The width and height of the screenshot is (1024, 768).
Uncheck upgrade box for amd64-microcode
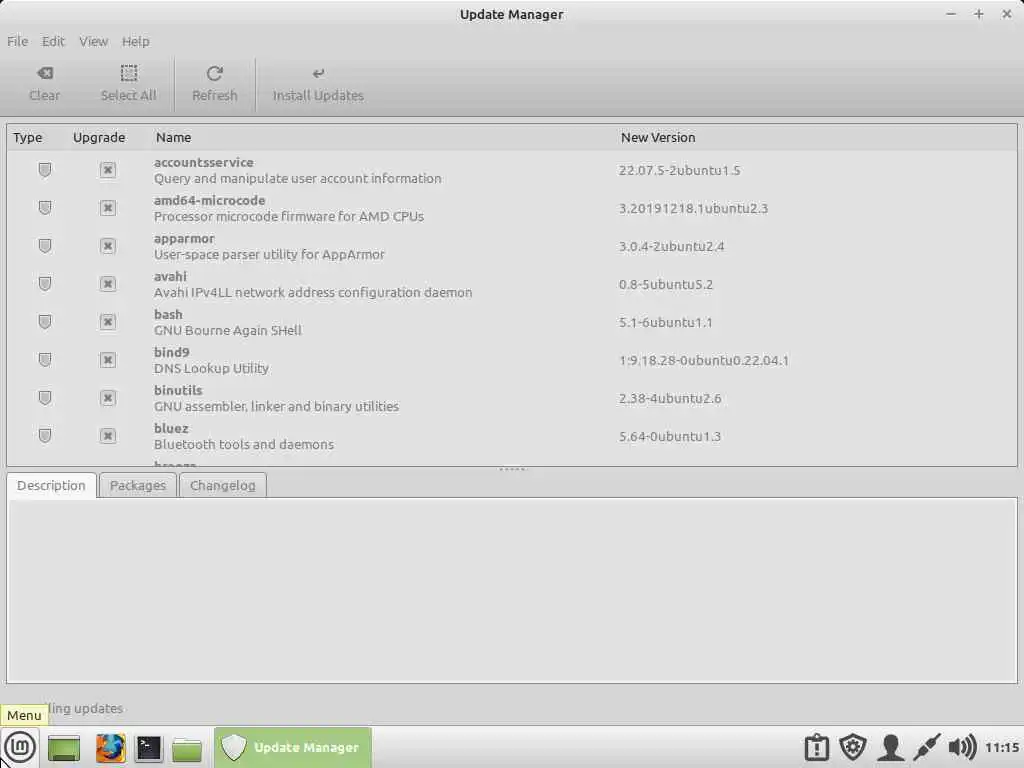point(108,208)
